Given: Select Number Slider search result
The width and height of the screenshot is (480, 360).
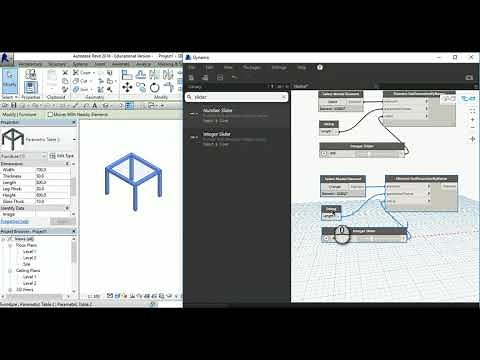Looking at the screenshot, I should [x=237, y=115].
